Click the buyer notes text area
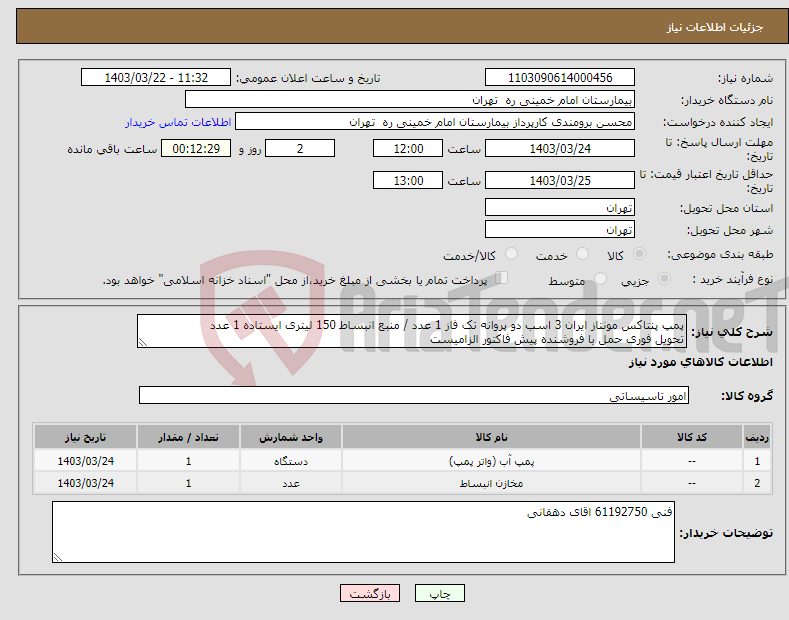The width and height of the screenshot is (789, 620). (363, 532)
